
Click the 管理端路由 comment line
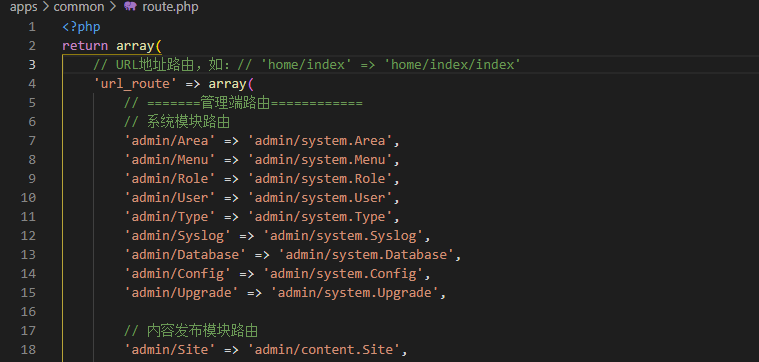(243, 103)
